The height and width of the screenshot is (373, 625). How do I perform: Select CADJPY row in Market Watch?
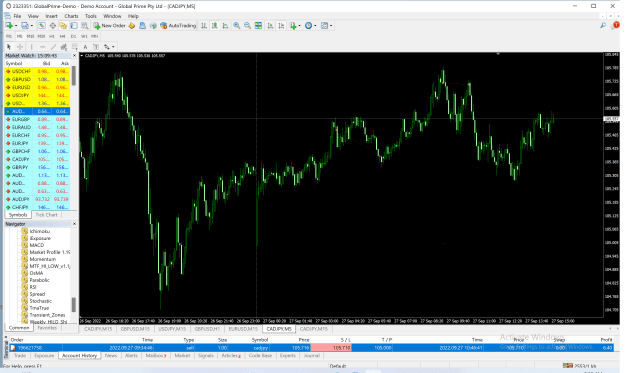tap(37, 159)
